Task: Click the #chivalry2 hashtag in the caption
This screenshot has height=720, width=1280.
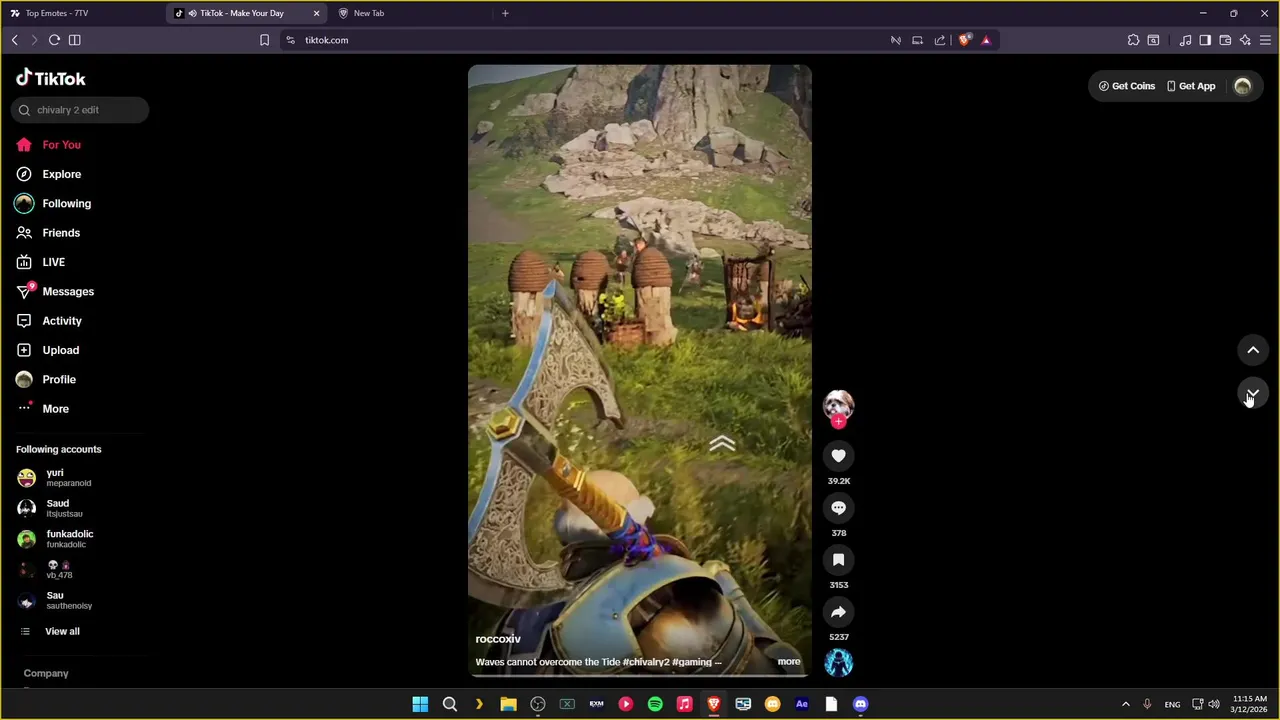Action: point(647,662)
